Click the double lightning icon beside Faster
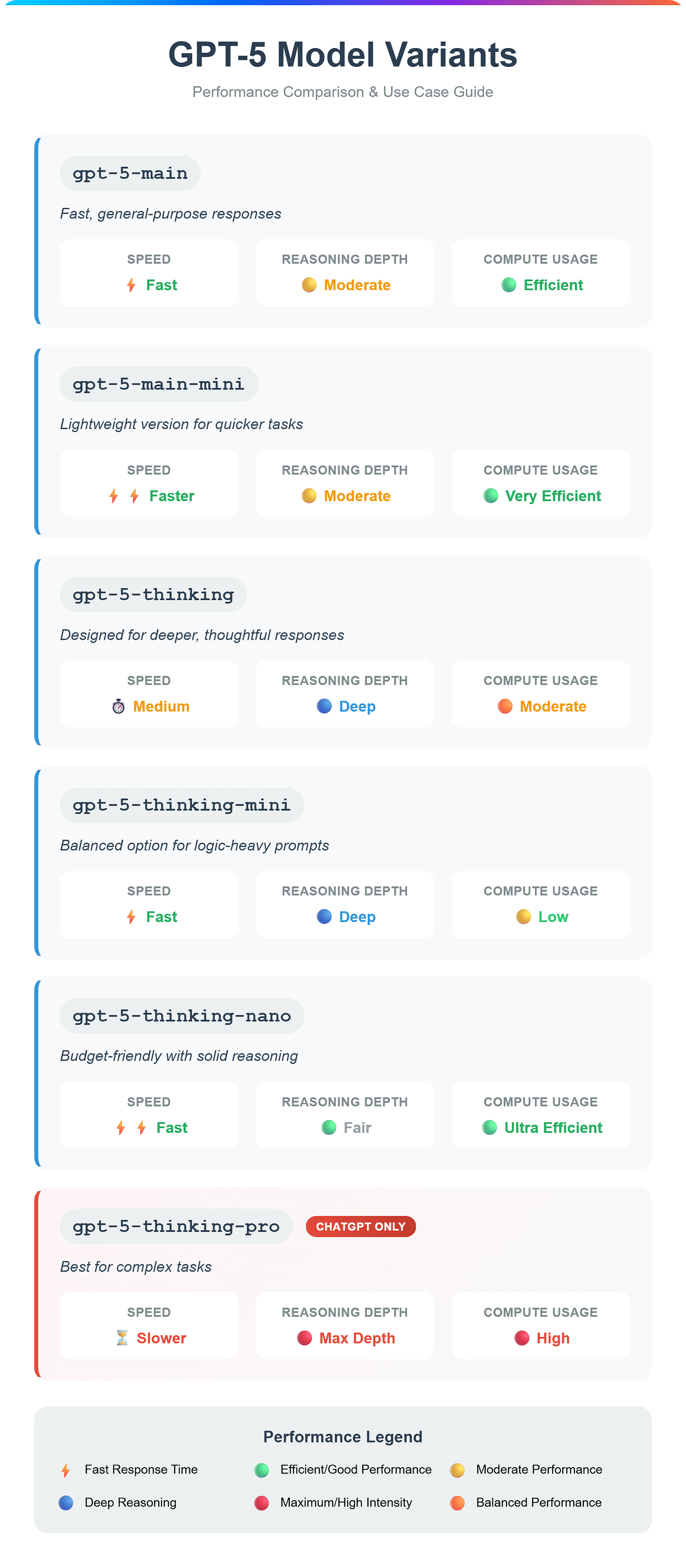Image resolution: width=686 pixels, height=1568 pixels. point(124,496)
